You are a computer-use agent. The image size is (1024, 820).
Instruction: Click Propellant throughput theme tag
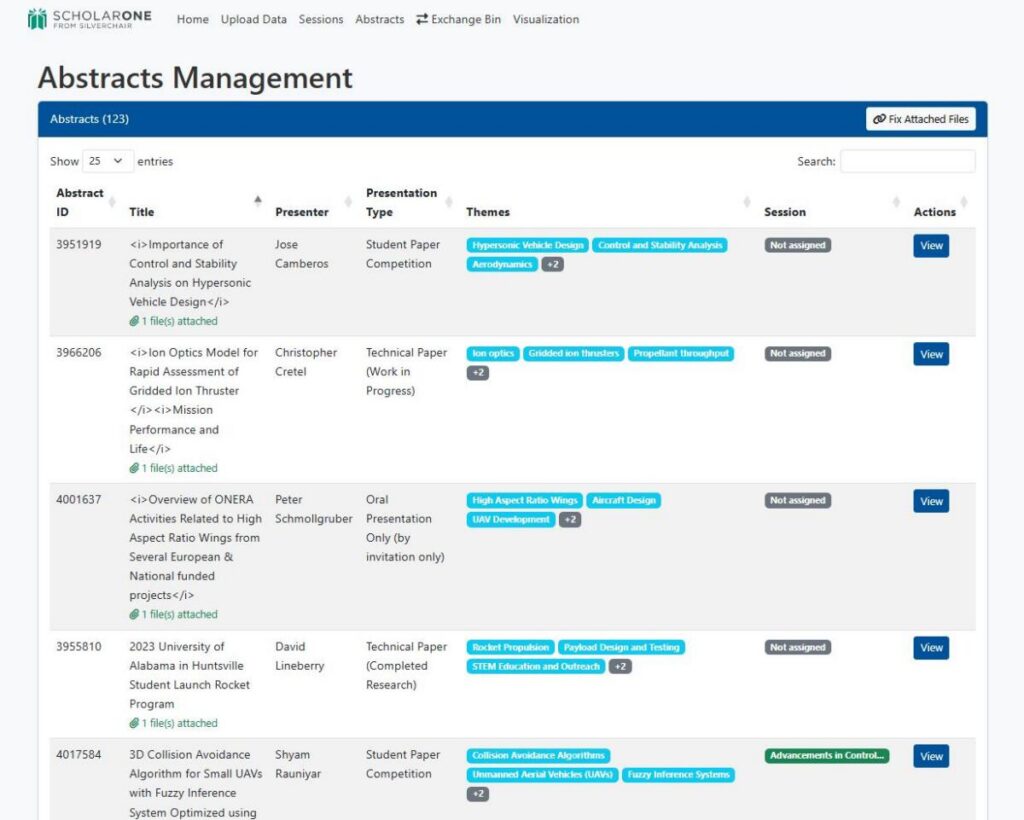pyautogui.click(x=681, y=354)
